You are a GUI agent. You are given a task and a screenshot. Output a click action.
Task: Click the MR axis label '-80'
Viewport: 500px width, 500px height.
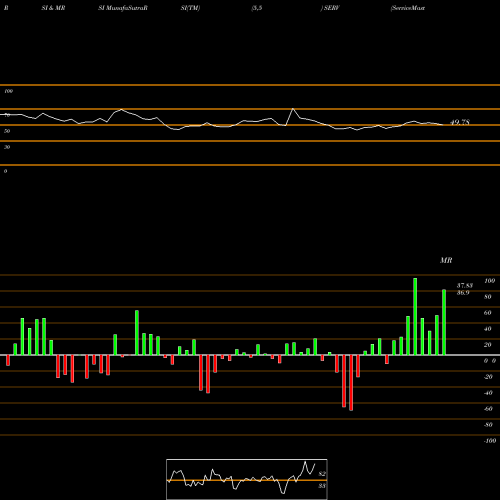488,425
